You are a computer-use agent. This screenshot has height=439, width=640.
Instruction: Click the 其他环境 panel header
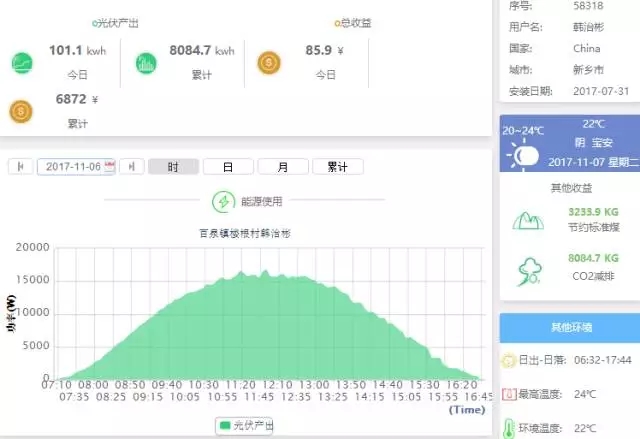tap(569, 326)
